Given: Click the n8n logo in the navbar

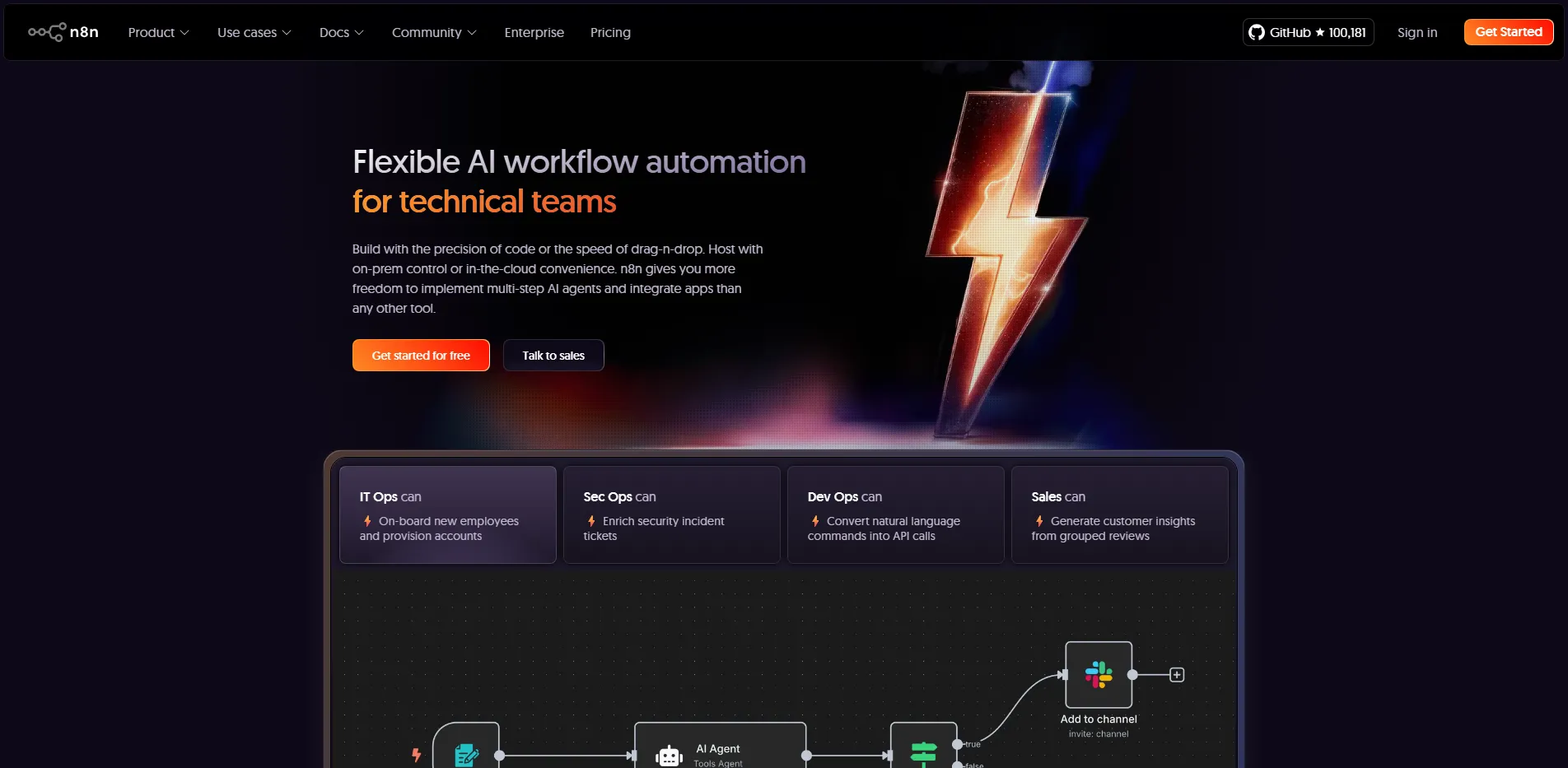Looking at the screenshot, I should [x=63, y=32].
